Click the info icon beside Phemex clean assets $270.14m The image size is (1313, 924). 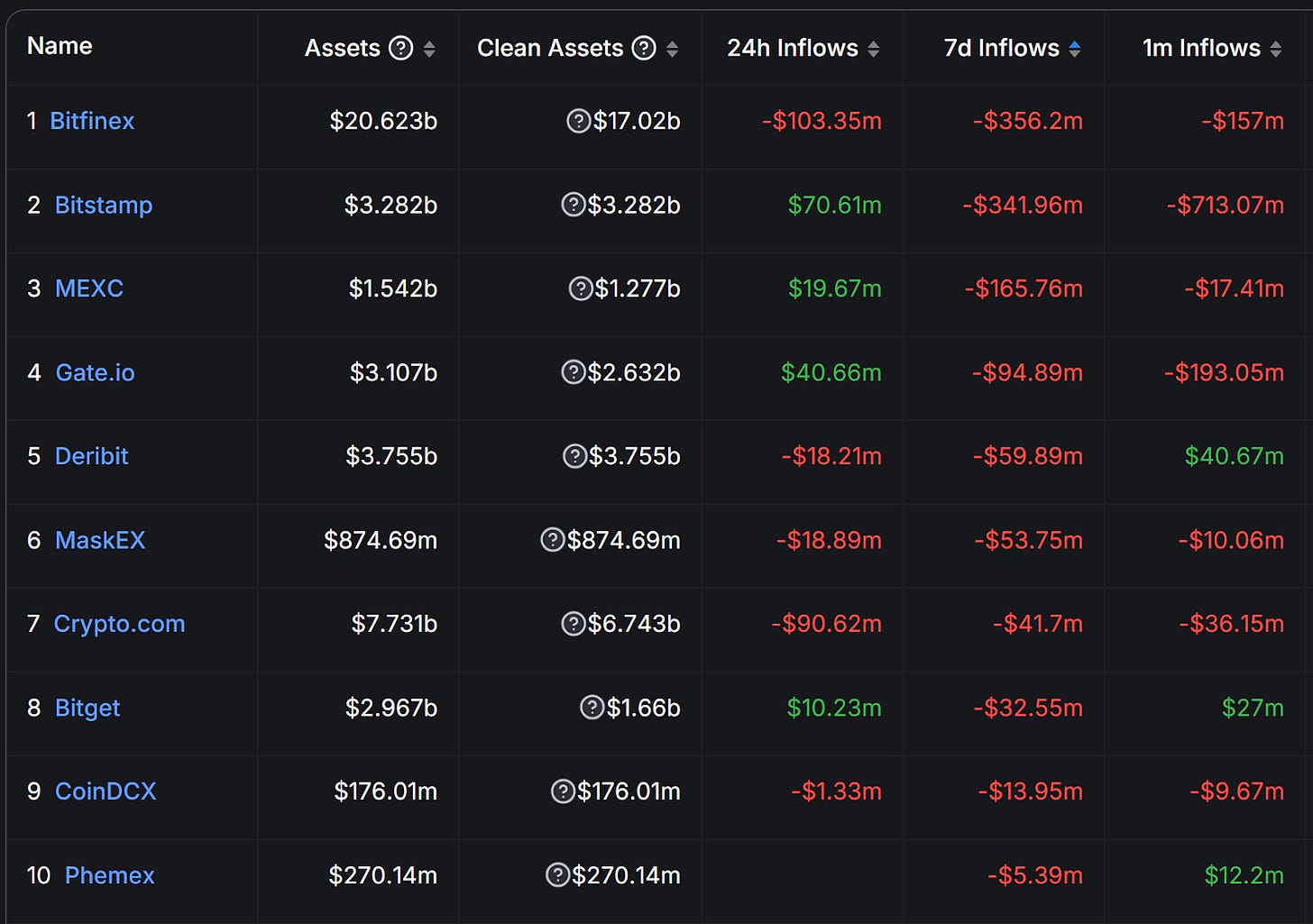(x=558, y=874)
